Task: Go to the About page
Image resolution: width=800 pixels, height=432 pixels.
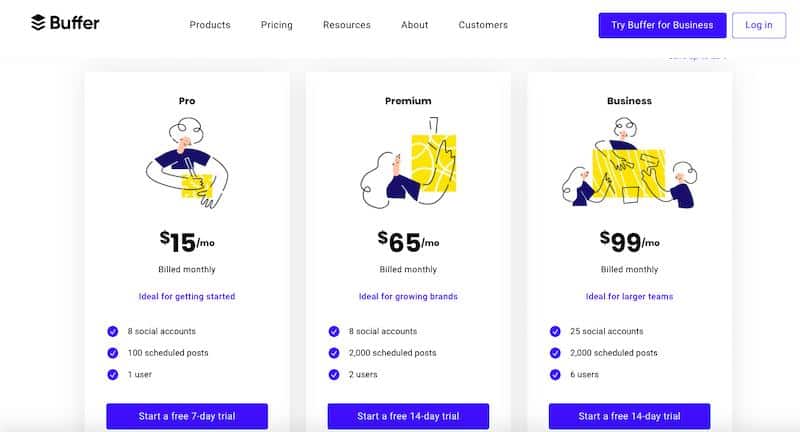Action: [x=414, y=25]
